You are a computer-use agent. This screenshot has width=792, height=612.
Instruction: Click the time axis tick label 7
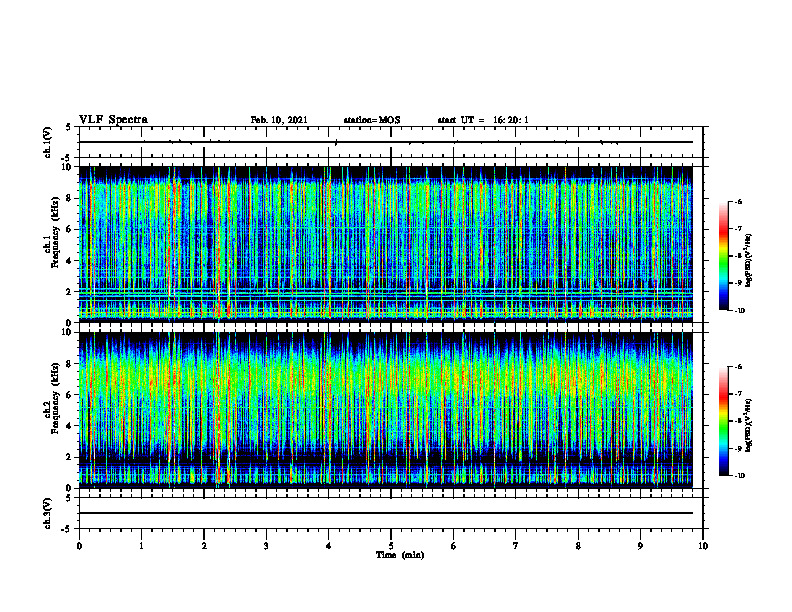pyautogui.click(x=516, y=546)
